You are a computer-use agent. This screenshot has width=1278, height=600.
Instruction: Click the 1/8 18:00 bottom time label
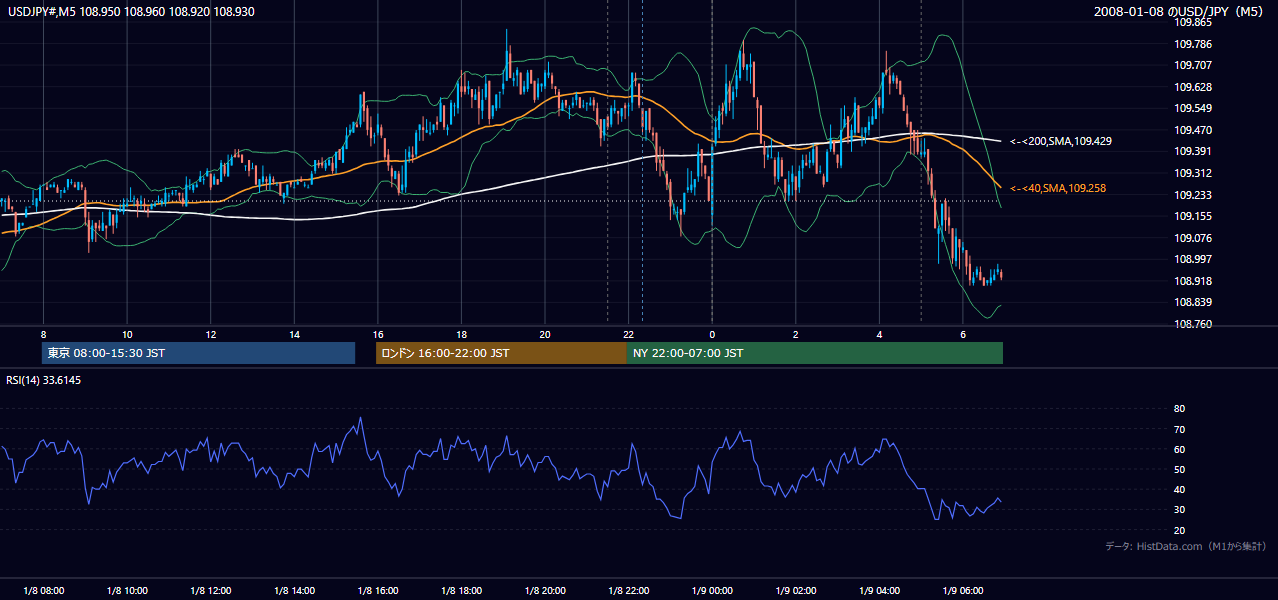461,590
